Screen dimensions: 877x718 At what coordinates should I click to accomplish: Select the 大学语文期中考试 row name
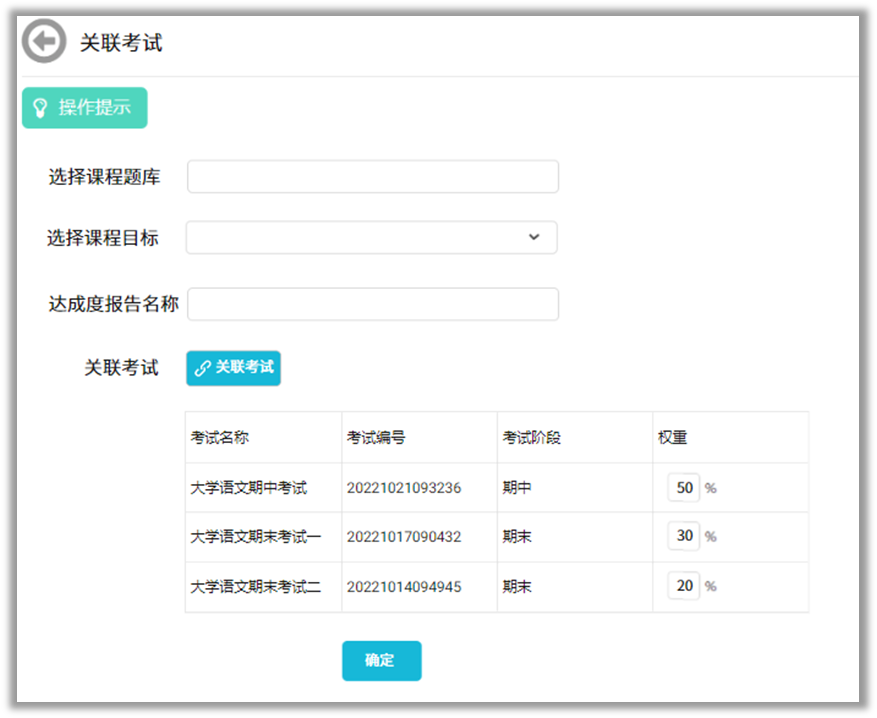[248, 488]
